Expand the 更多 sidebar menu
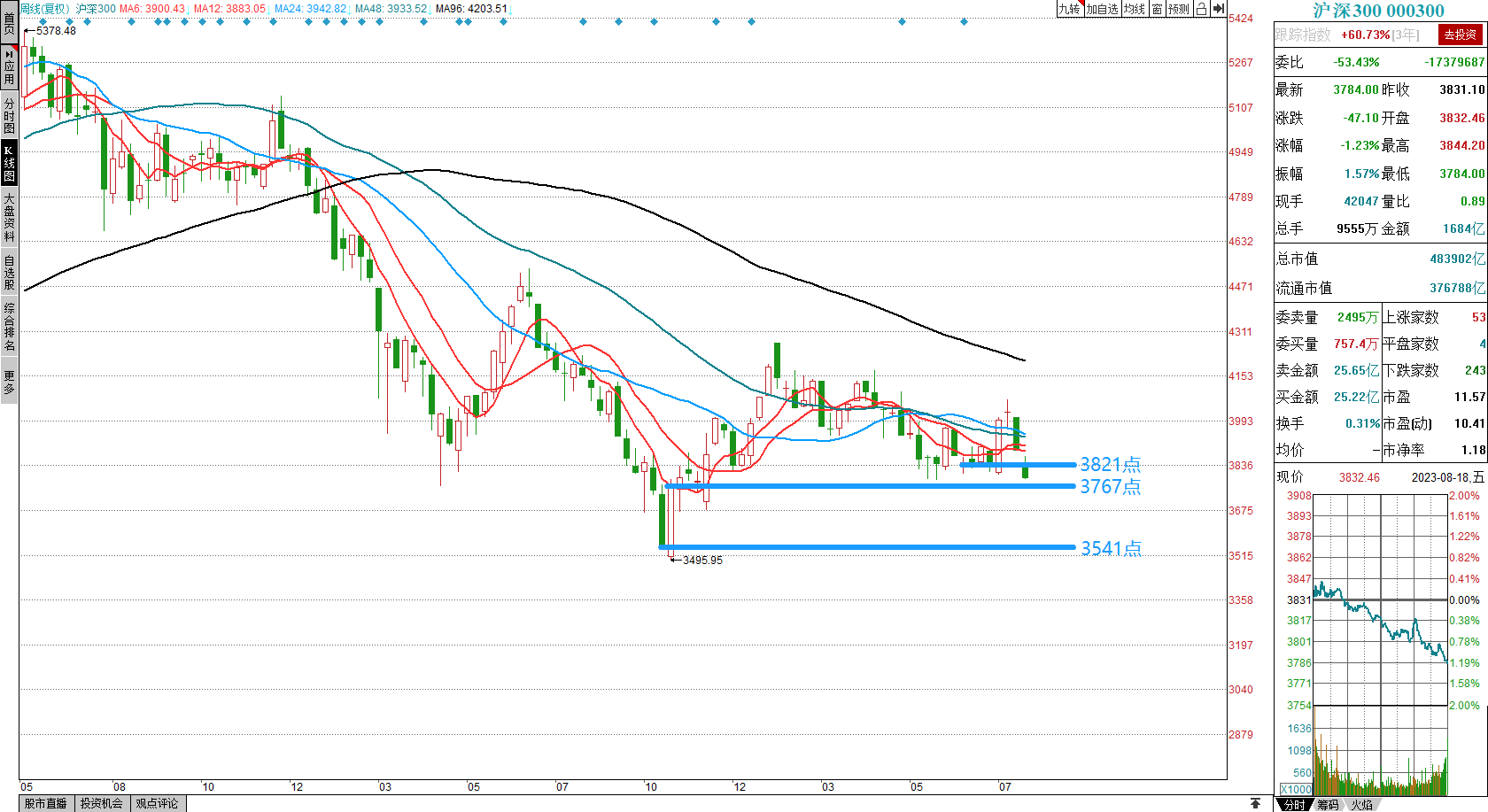1488x812 pixels. pos(9,383)
